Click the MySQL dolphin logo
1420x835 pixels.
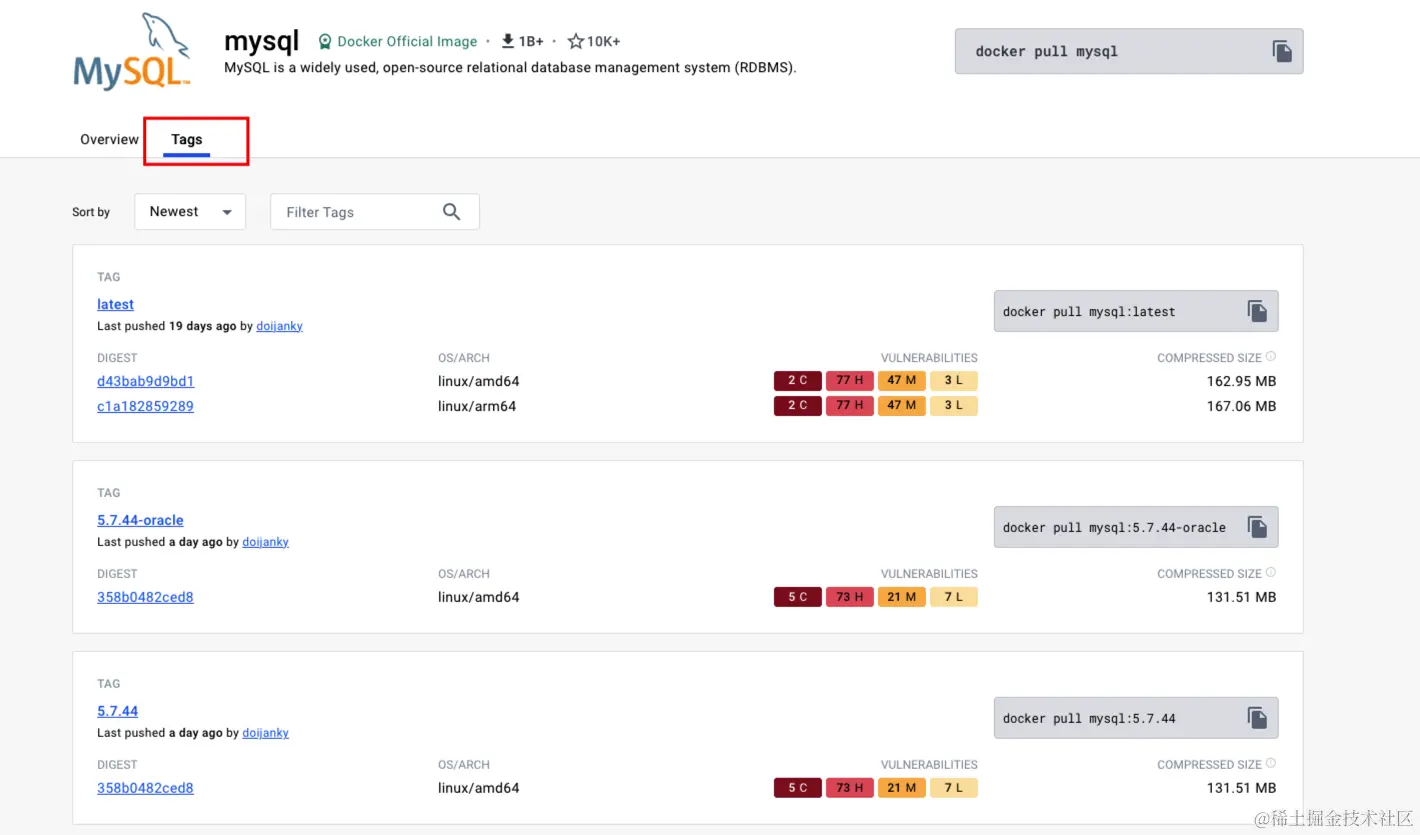point(132,52)
